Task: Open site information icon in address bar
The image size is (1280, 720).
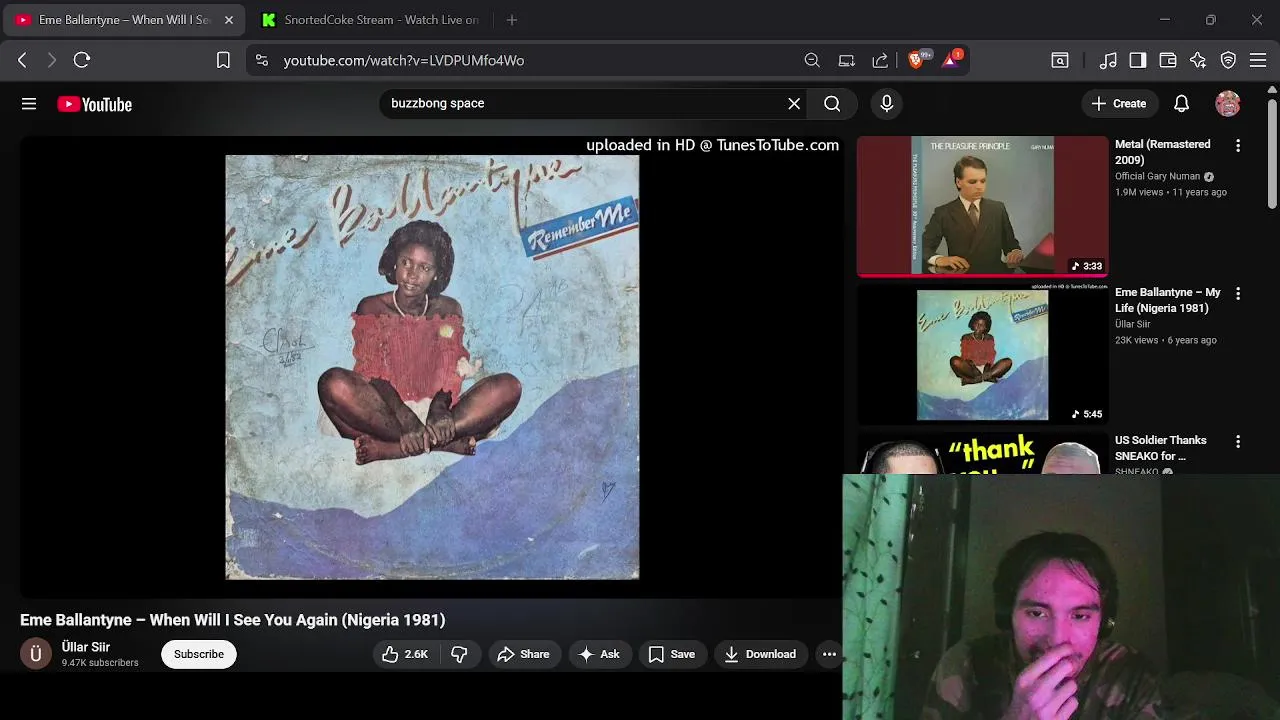Action: point(262,60)
